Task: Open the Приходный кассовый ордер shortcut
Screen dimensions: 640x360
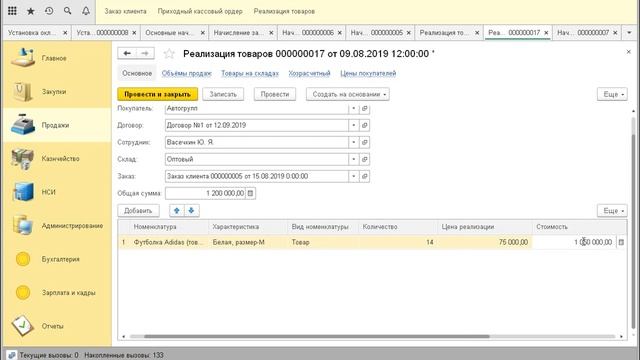Action: pos(200,11)
